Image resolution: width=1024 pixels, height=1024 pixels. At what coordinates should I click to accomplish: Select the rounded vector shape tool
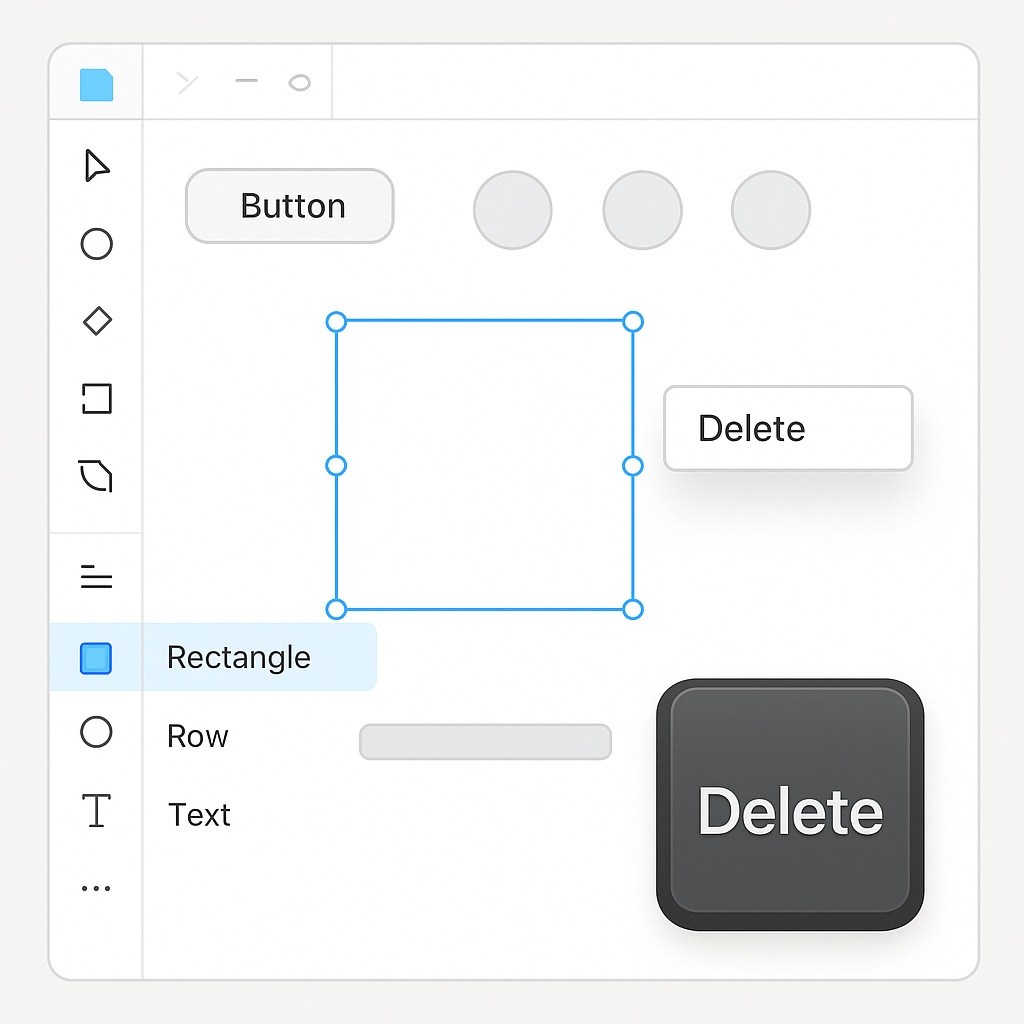(x=95, y=477)
